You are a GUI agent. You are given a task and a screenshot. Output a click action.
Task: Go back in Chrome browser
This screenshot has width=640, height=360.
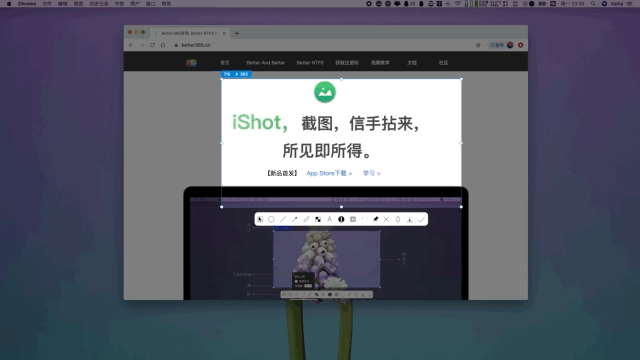pos(131,45)
